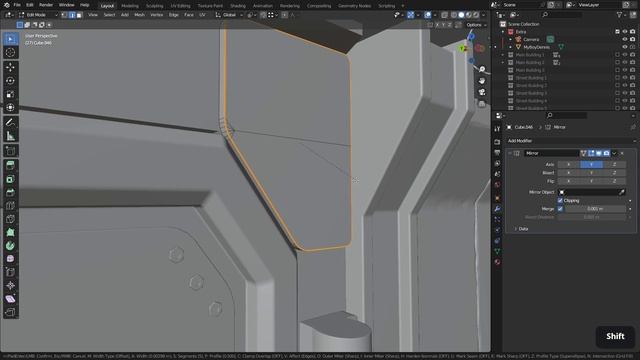Click the Merge distance value field
This screenshot has height=360, width=640.
(x=595, y=209)
